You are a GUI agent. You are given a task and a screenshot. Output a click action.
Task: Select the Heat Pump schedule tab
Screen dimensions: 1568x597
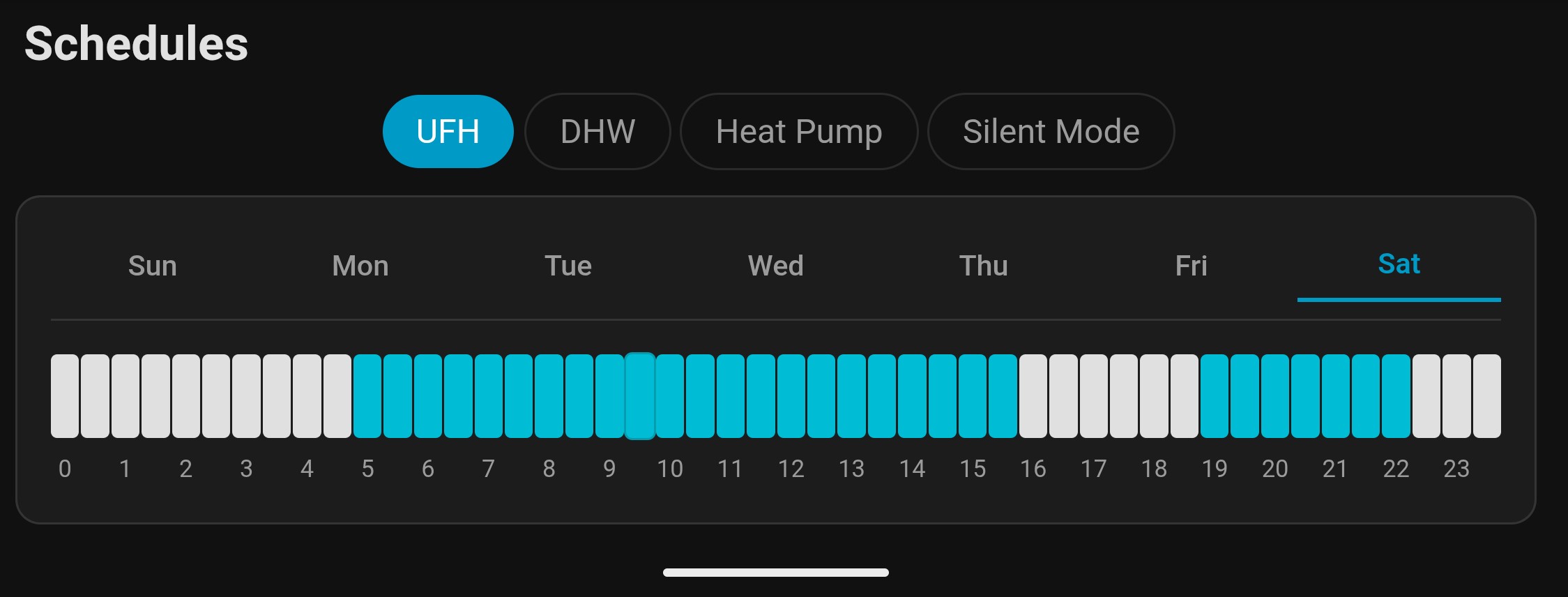(x=799, y=132)
